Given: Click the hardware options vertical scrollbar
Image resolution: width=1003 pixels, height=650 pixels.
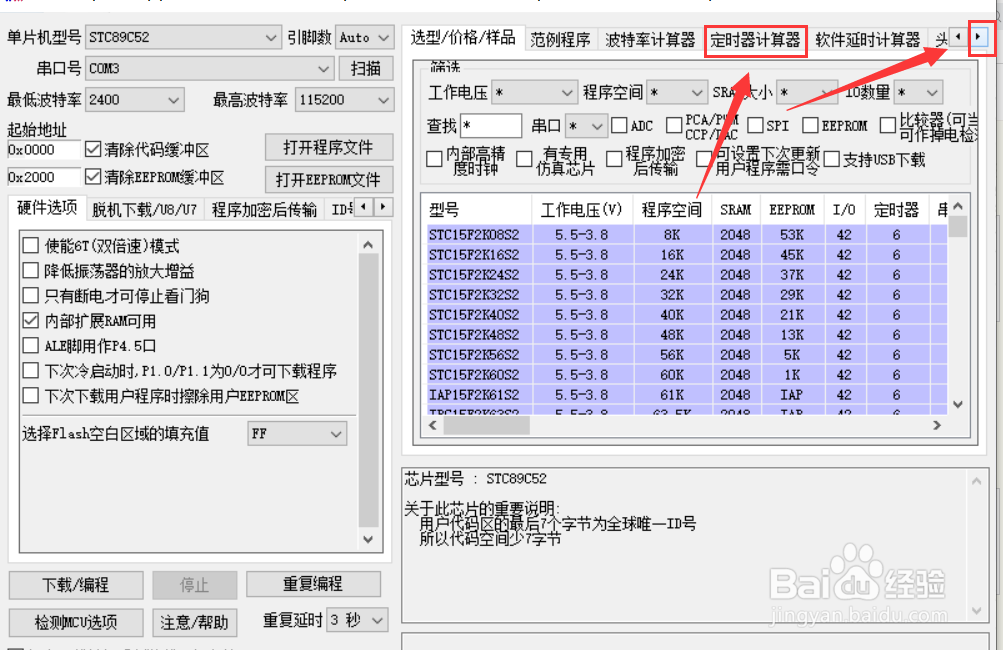Looking at the screenshot, I should click(368, 390).
